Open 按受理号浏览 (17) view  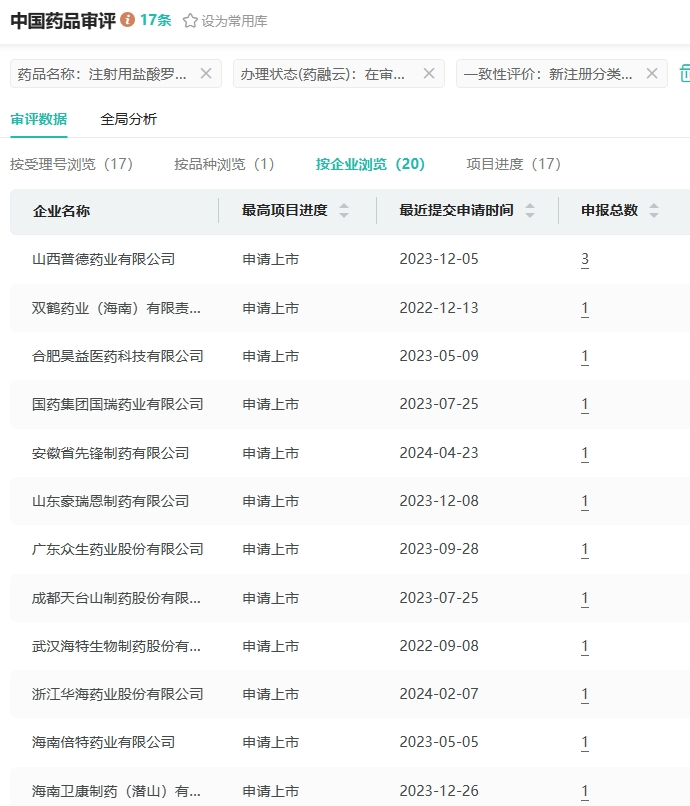tap(71, 164)
